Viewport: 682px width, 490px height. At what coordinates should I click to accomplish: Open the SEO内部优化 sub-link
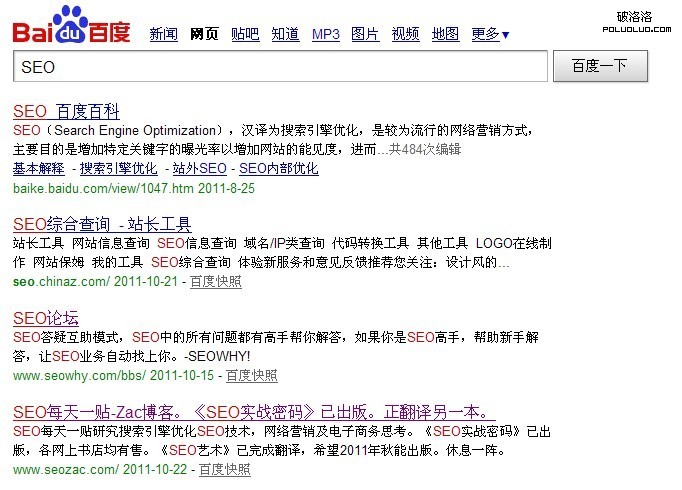[x=279, y=168]
